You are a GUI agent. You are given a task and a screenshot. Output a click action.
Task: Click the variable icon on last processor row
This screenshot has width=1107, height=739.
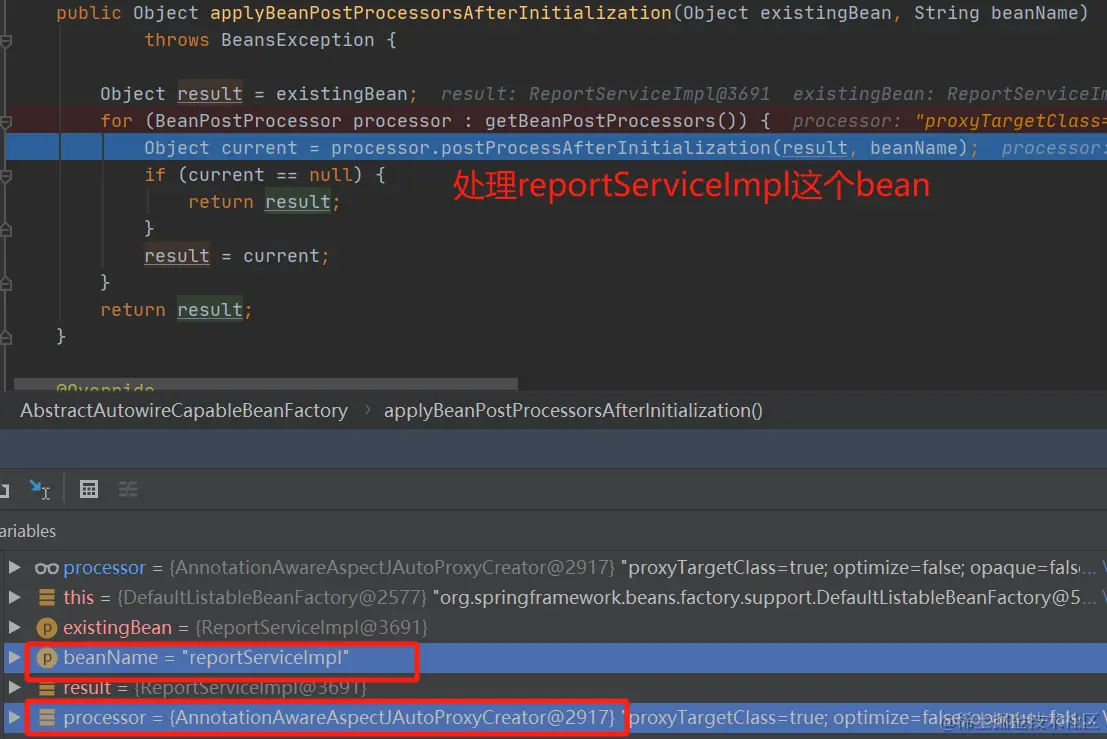coord(47,718)
